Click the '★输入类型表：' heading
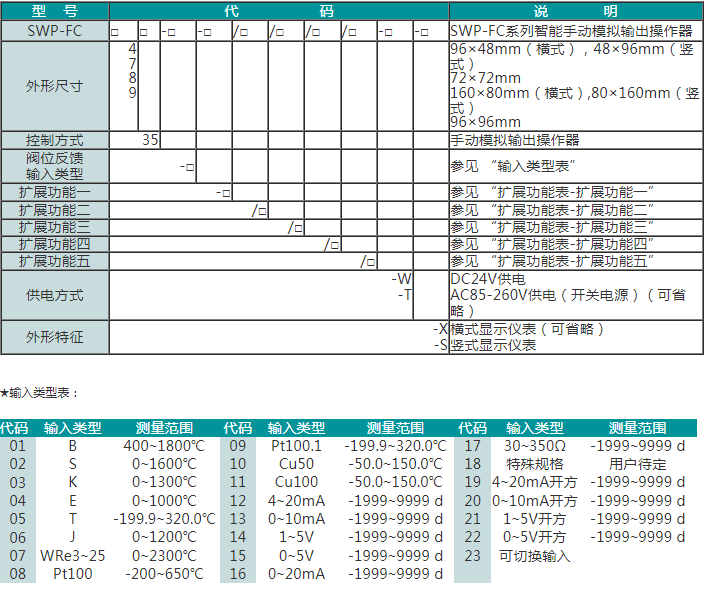706x589 pixels. pos(40,393)
